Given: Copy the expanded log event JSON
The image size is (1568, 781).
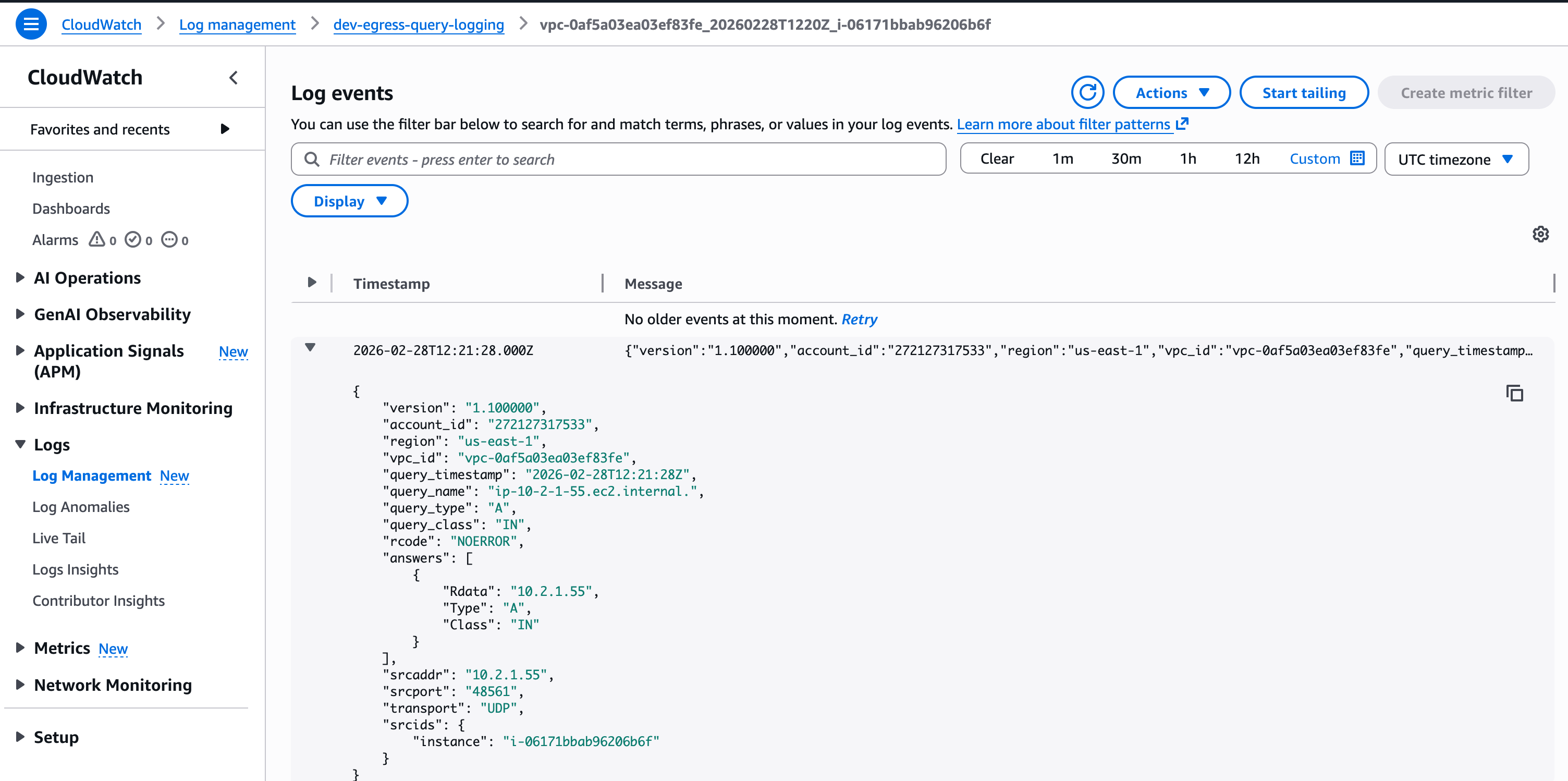Looking at the screenshot, I should coord(1514,393).
